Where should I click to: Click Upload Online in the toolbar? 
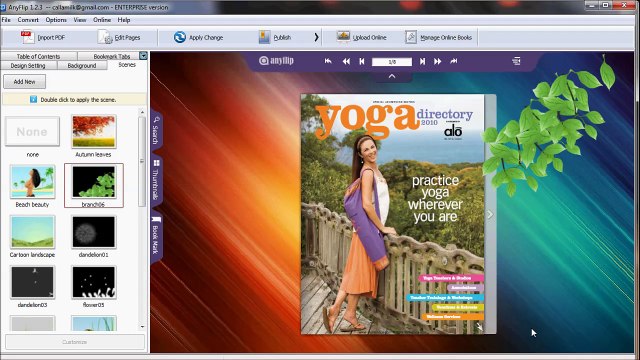tap(361, 38)
